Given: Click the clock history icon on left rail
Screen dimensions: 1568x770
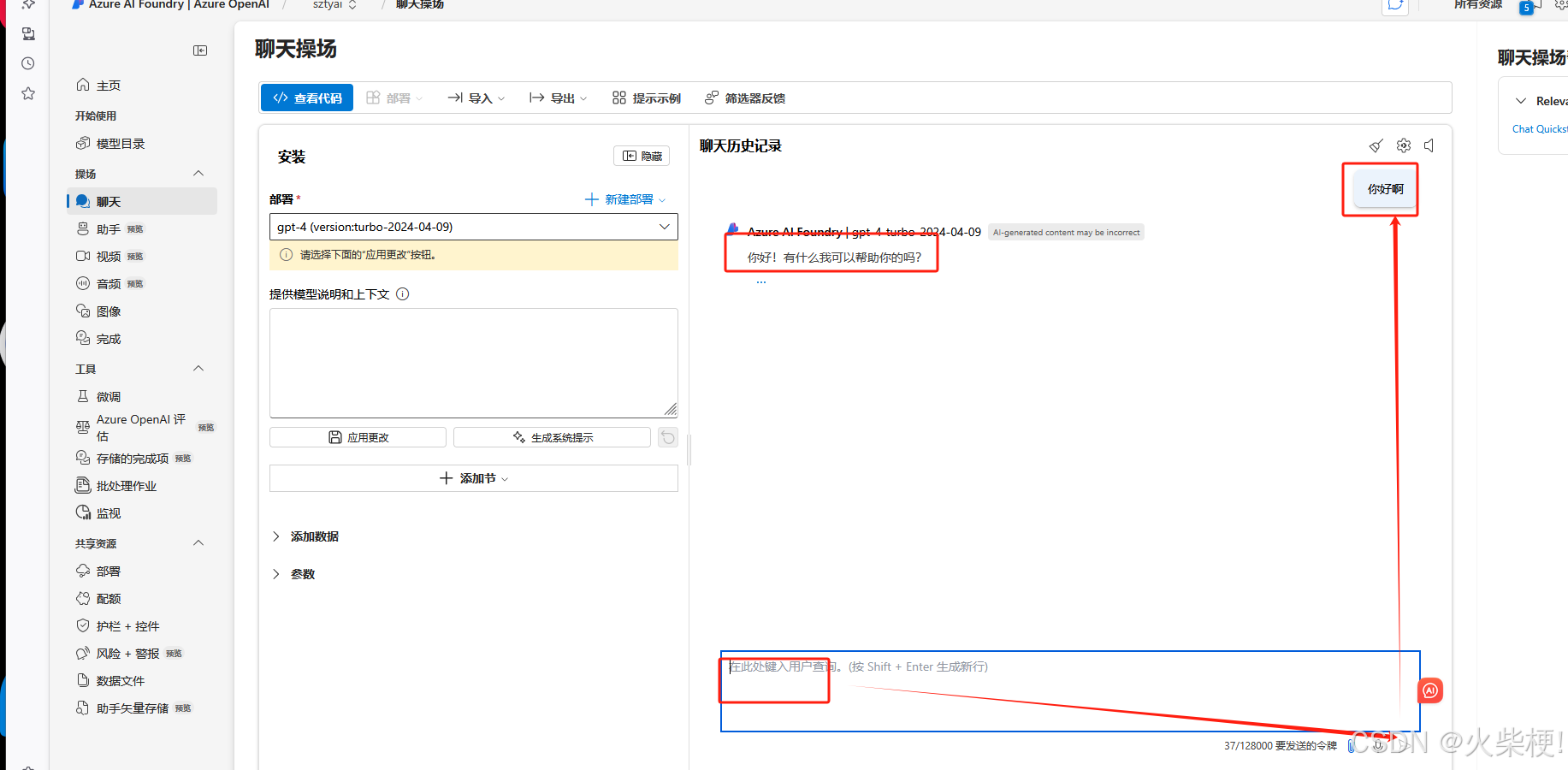Looking at the screenshot, I should [x=28, y=63].
